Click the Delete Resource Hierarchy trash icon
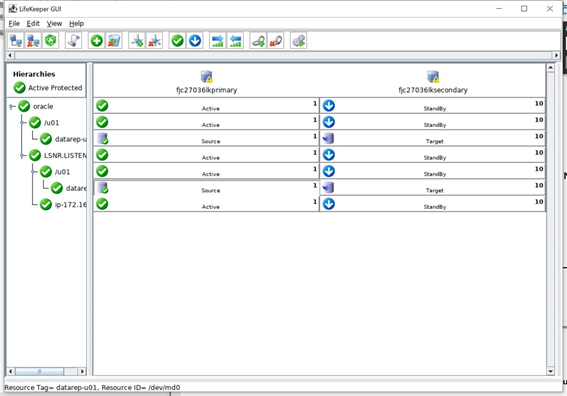Viewport: 567px width, 396px height. click(114, 41)
